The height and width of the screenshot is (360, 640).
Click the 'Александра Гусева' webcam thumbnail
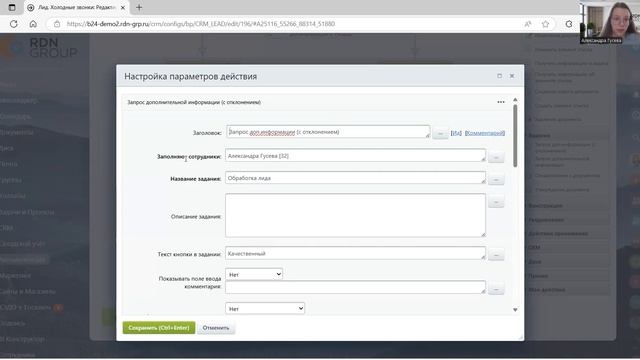pyautogui.click(x=610, y=22)
